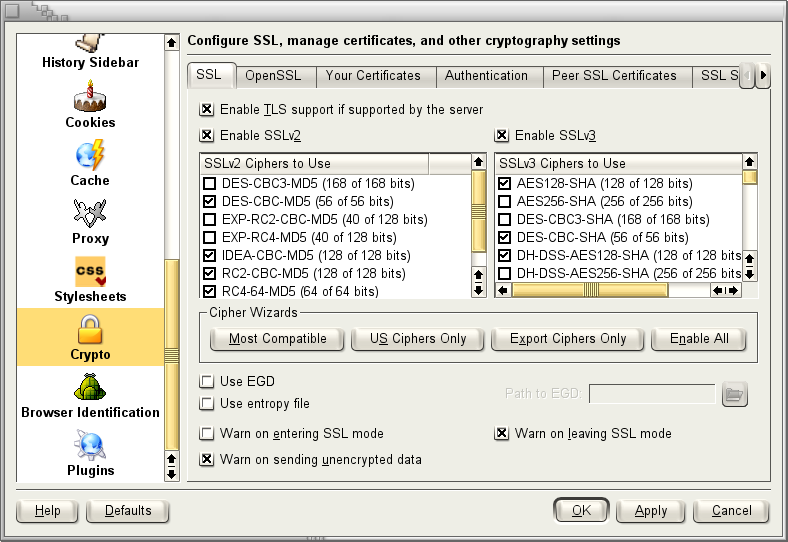Click the Help button
The height and width of the screenshot is (542, 788).
point(47,511)
